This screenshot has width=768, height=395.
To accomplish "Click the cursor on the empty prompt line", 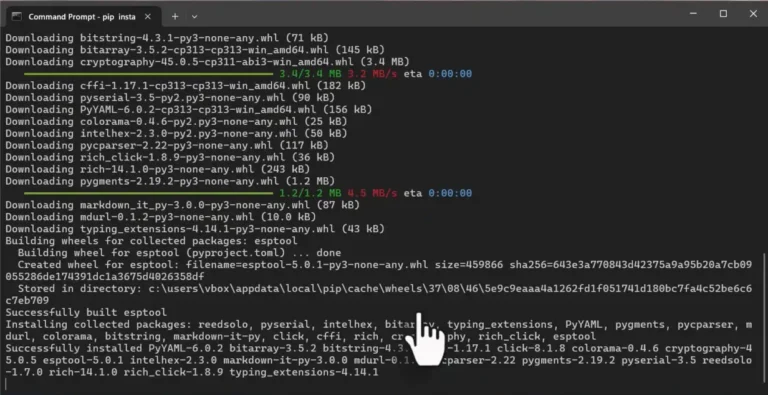I will 6,384.
